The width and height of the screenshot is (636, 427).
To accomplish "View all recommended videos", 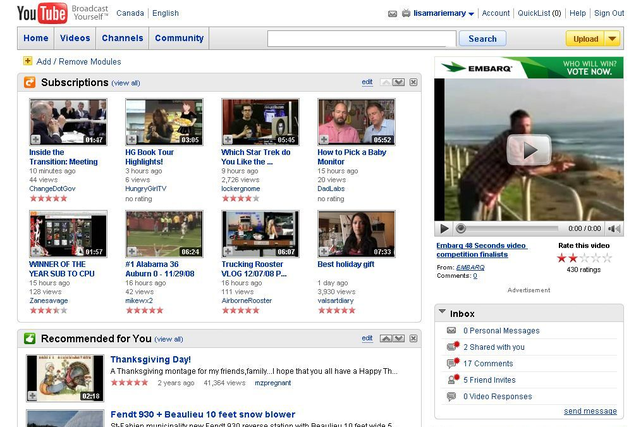I will pyautogui.click(x=169, y=339).
